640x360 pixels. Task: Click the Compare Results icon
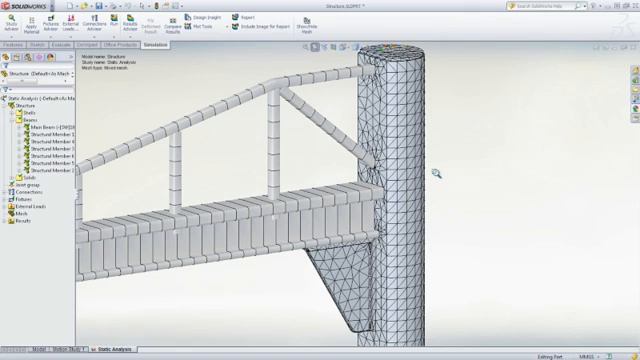pos(173,26)
